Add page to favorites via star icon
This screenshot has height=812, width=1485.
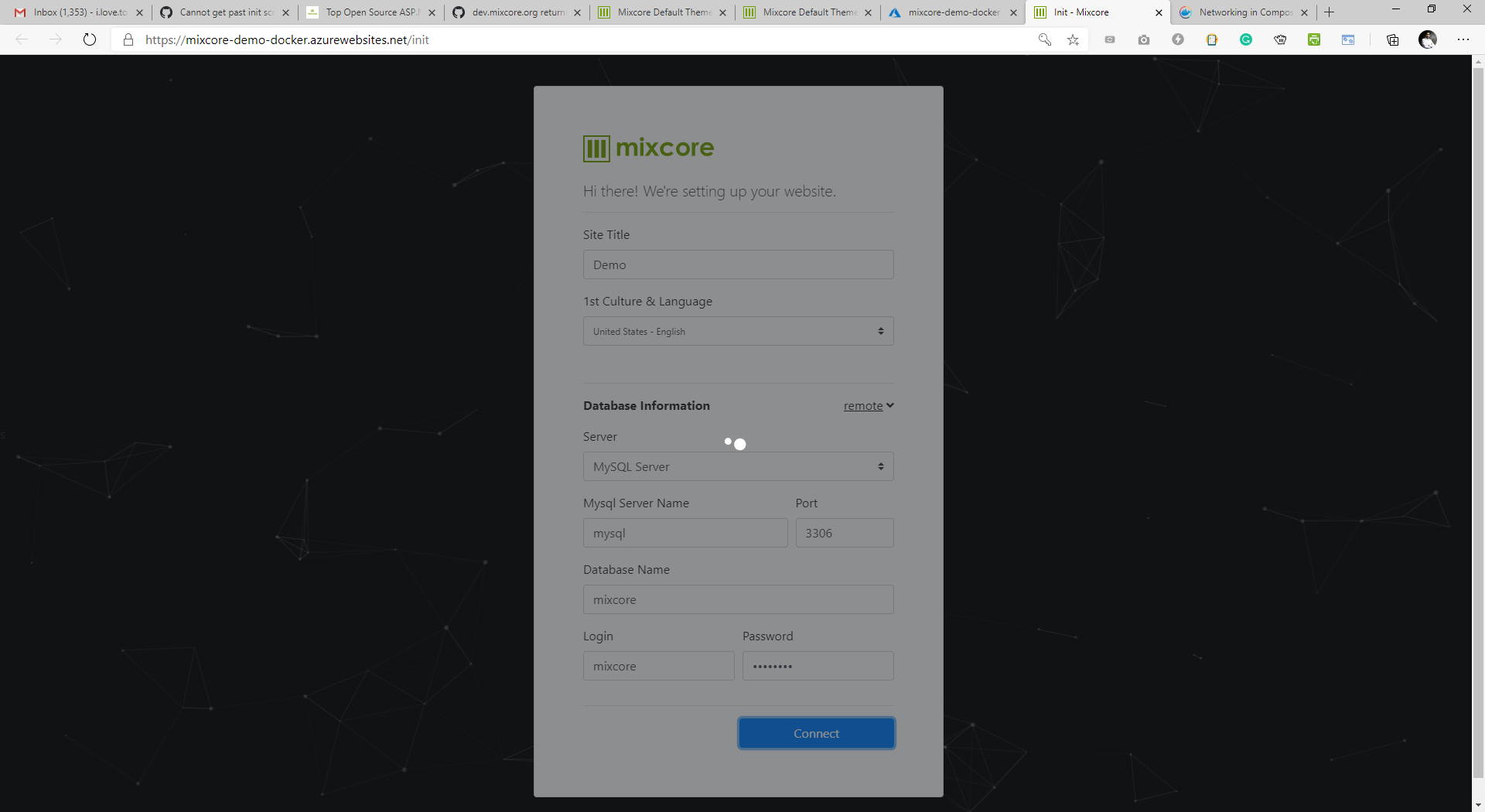[1073, 39]
